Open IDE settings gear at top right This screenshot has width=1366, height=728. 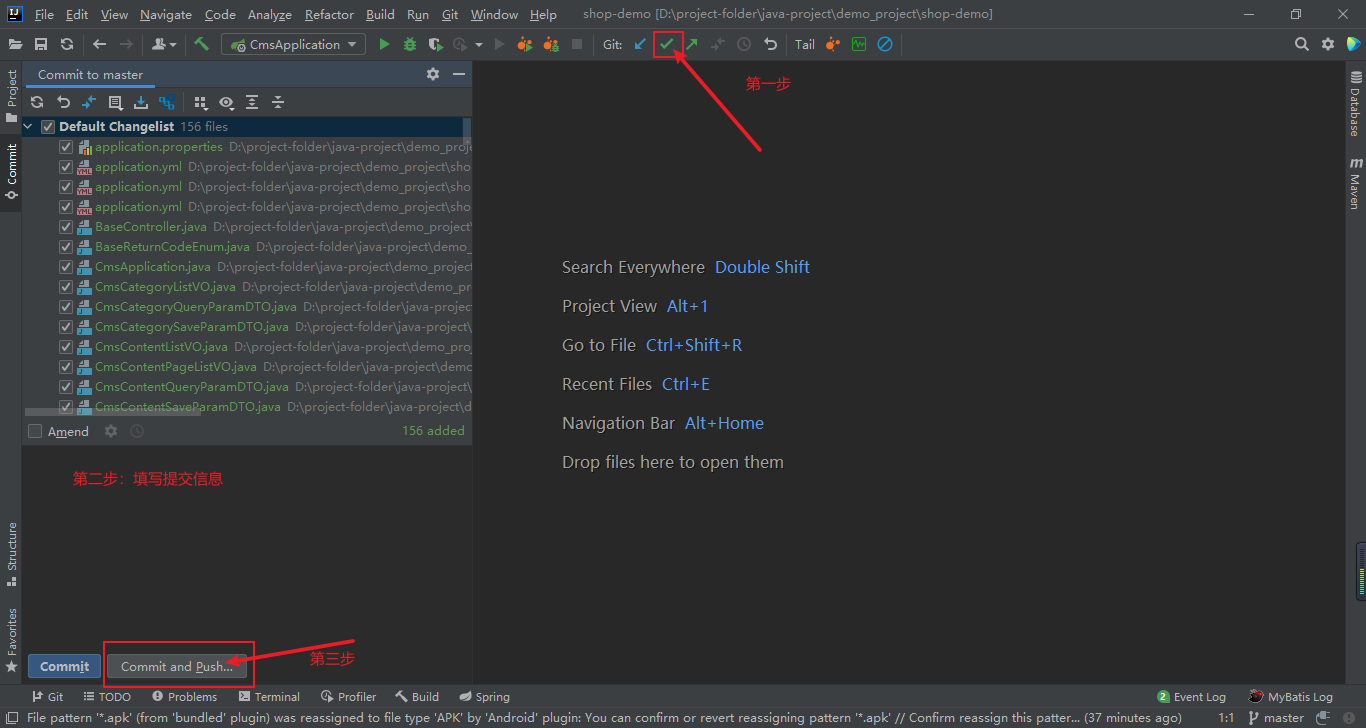tap(1328, 44)
